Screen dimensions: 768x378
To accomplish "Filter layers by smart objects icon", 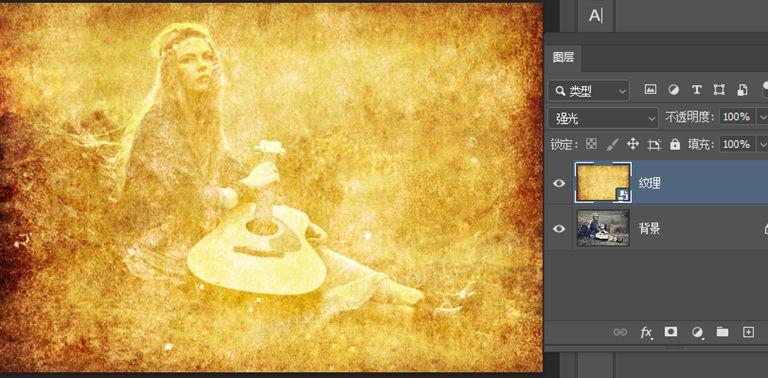I will 742,90.
